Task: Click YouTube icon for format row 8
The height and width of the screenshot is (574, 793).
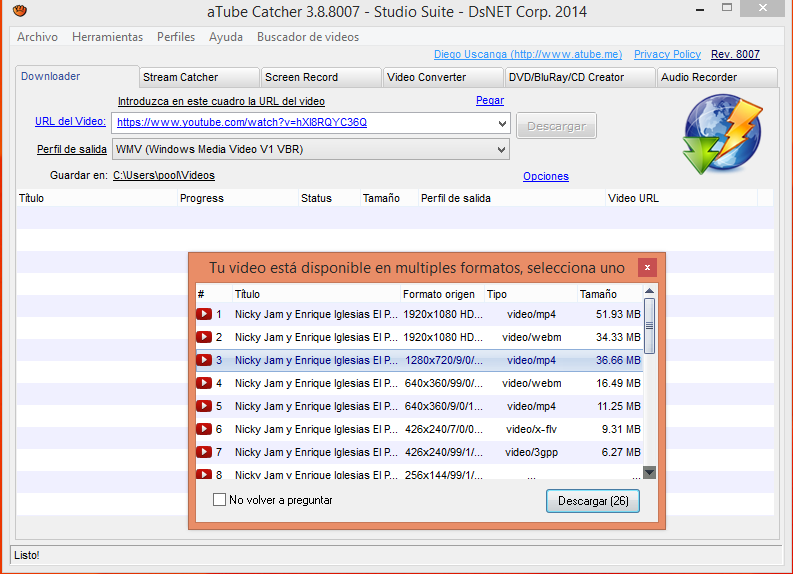Action: click(x=204, y=474)
